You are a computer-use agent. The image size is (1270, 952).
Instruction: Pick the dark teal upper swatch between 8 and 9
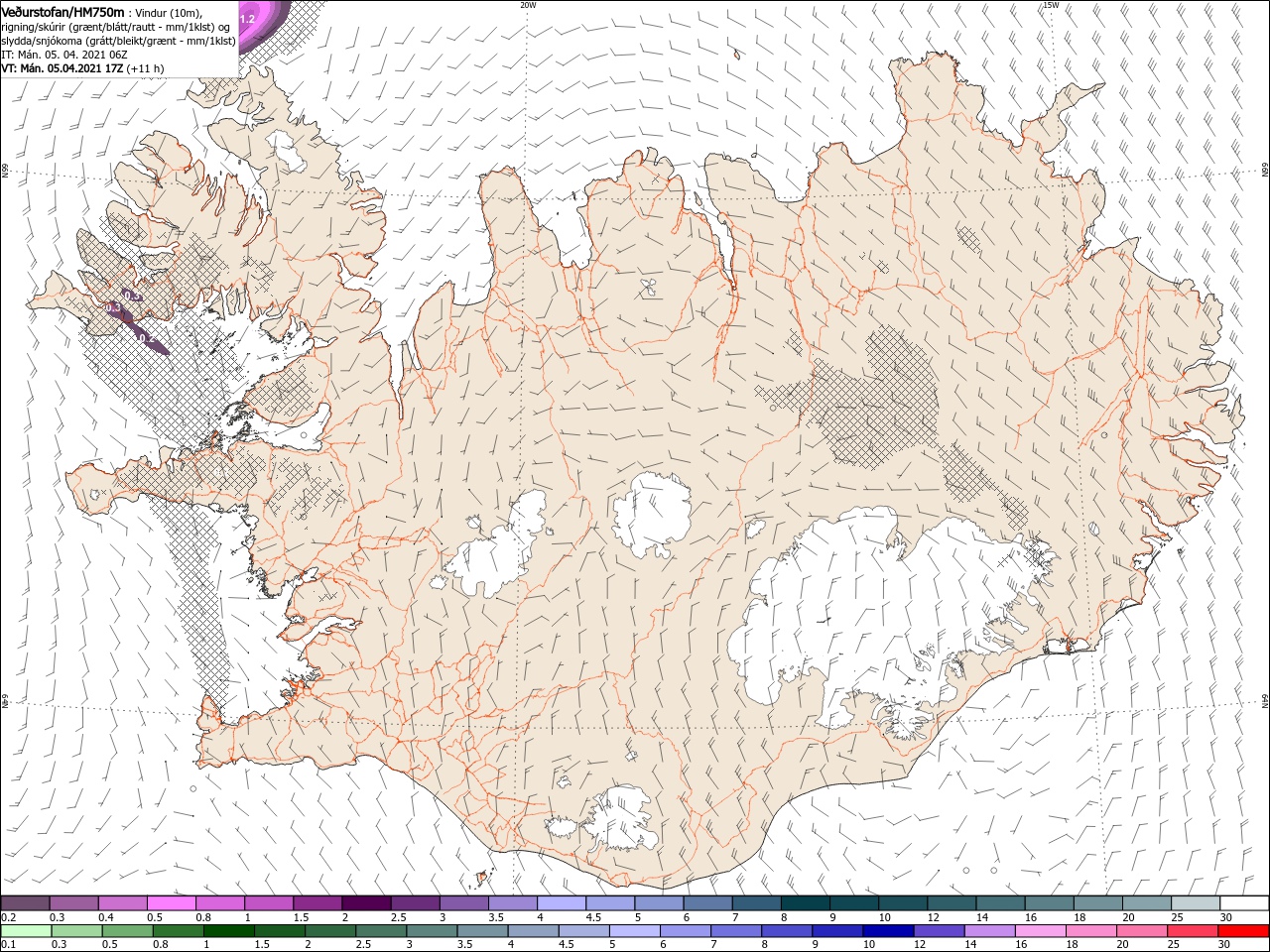805,902
